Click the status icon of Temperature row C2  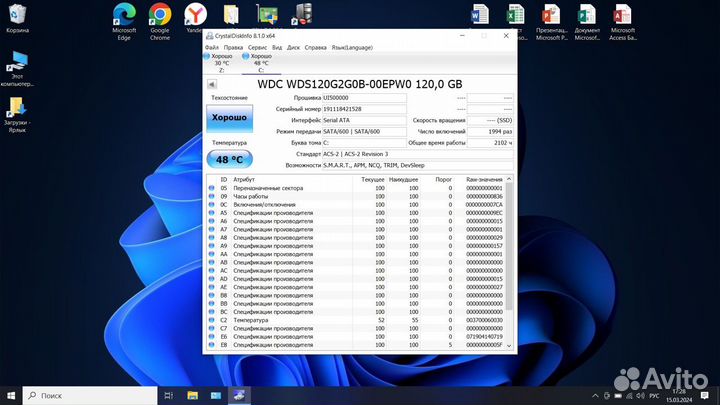(211, 320)
